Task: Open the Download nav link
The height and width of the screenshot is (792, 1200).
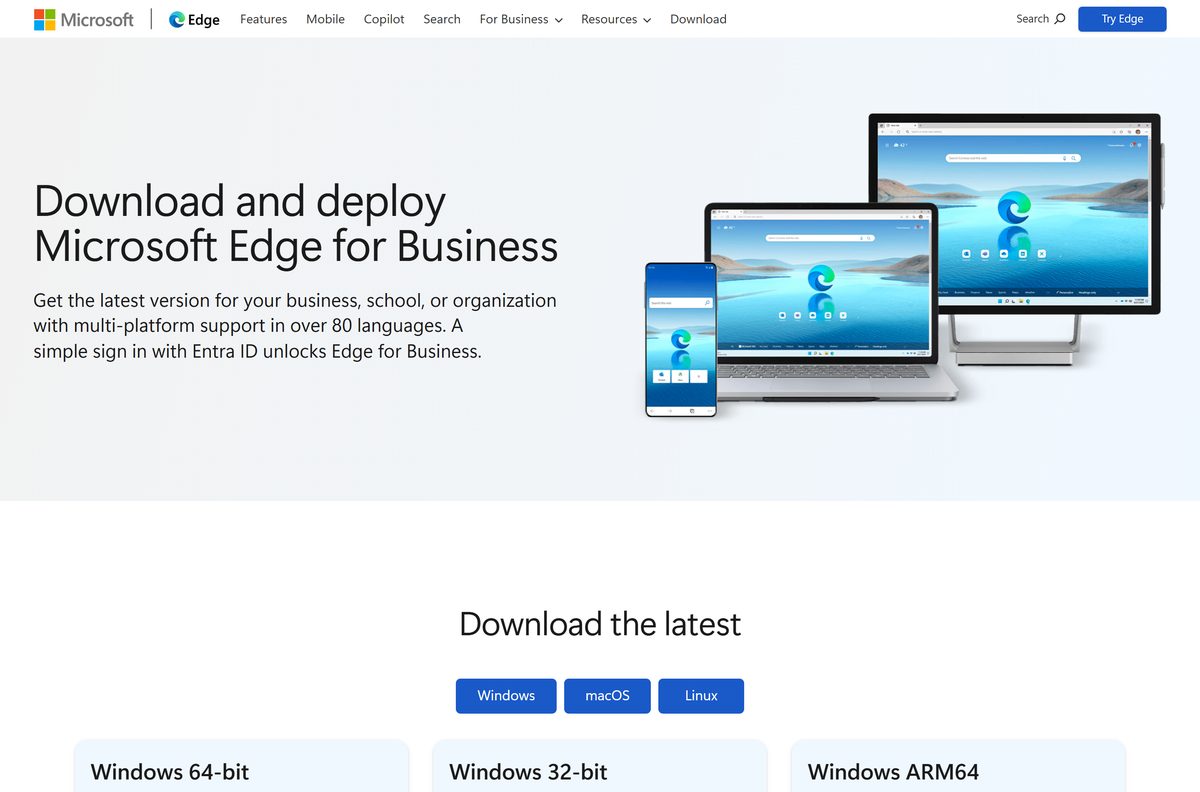Action: coord(698,19)
